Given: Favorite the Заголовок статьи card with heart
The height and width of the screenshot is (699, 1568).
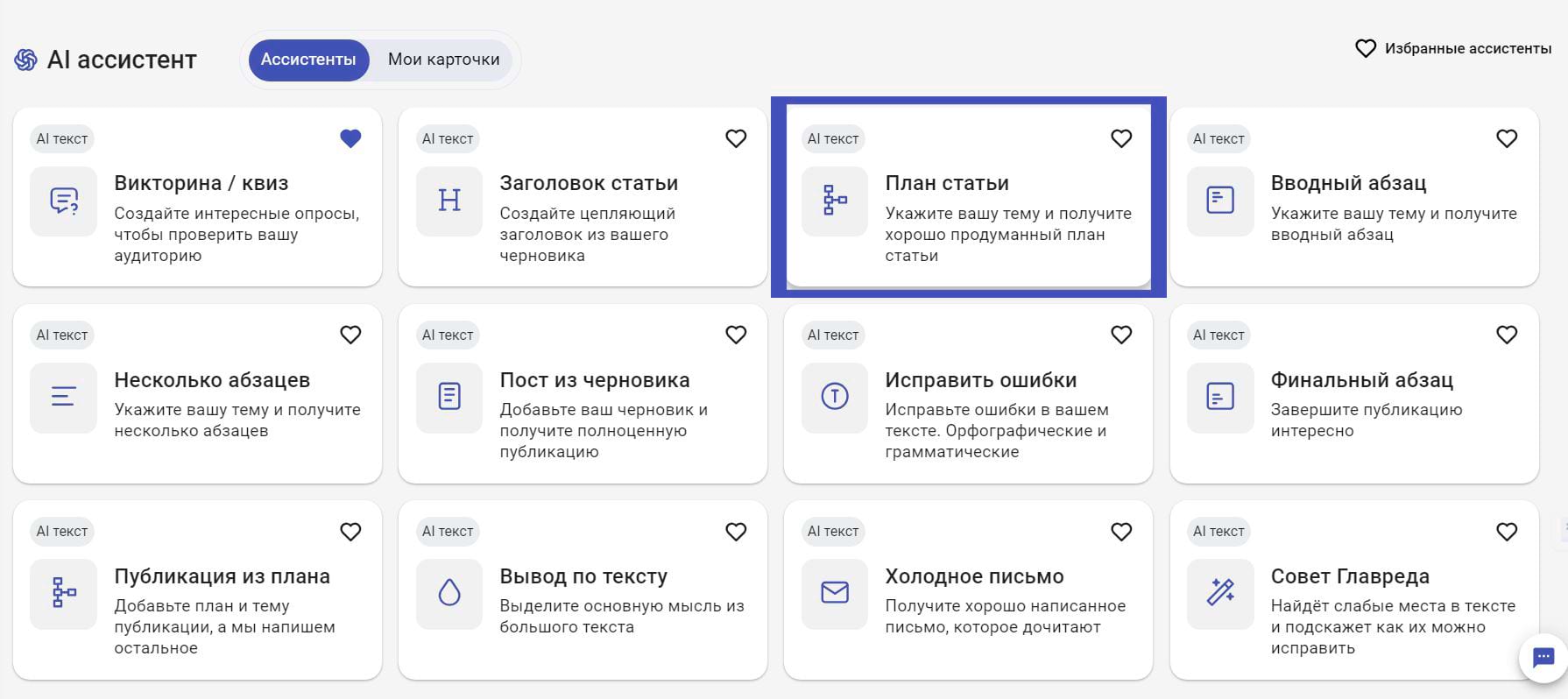Looking at the screenshot, I should 736,138.
